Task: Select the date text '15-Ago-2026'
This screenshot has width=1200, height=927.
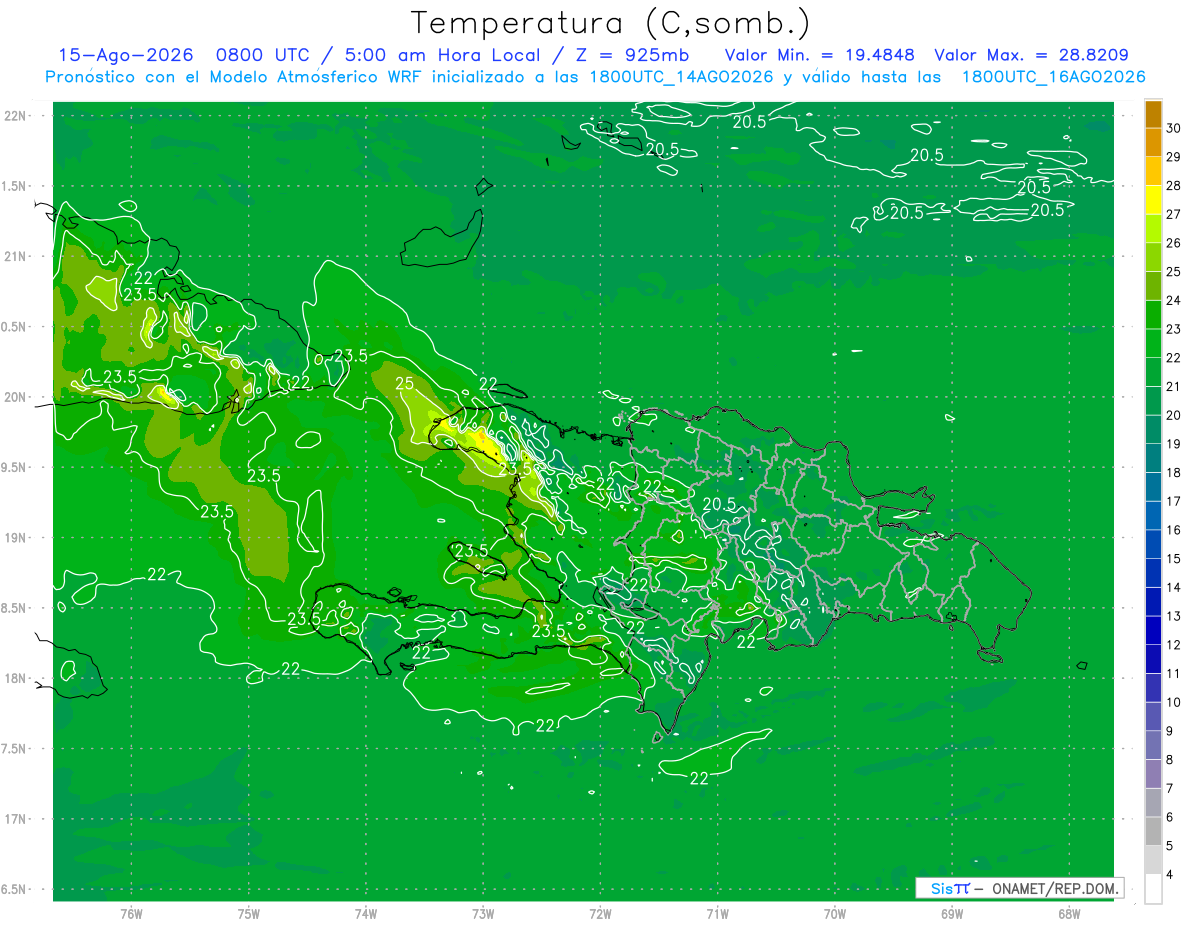Action: pos(125,55)
